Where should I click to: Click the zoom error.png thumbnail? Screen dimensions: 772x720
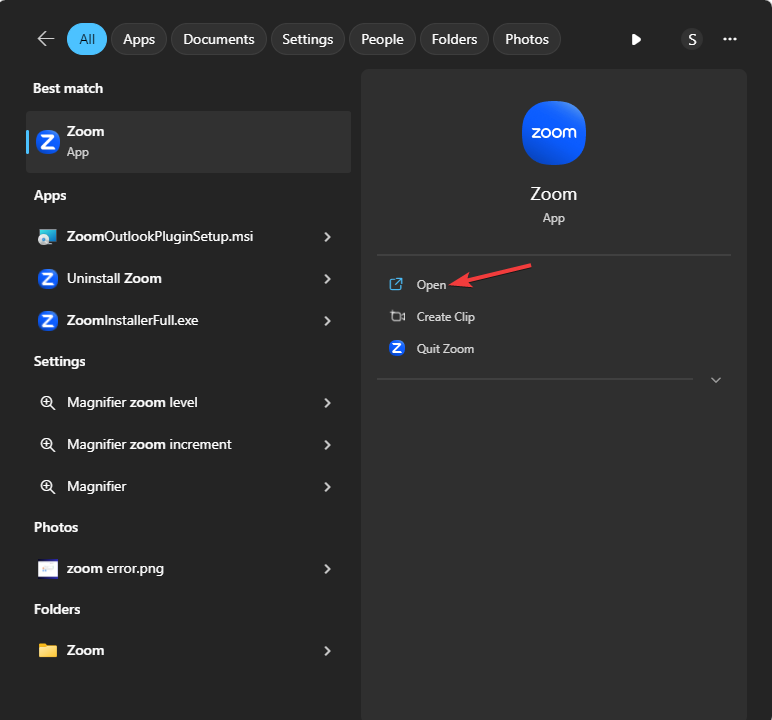[x=48, y=569]
